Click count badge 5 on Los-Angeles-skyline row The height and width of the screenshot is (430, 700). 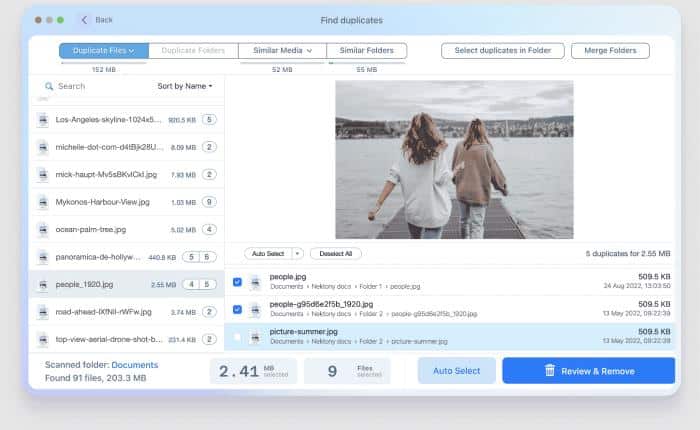point(209,120)
